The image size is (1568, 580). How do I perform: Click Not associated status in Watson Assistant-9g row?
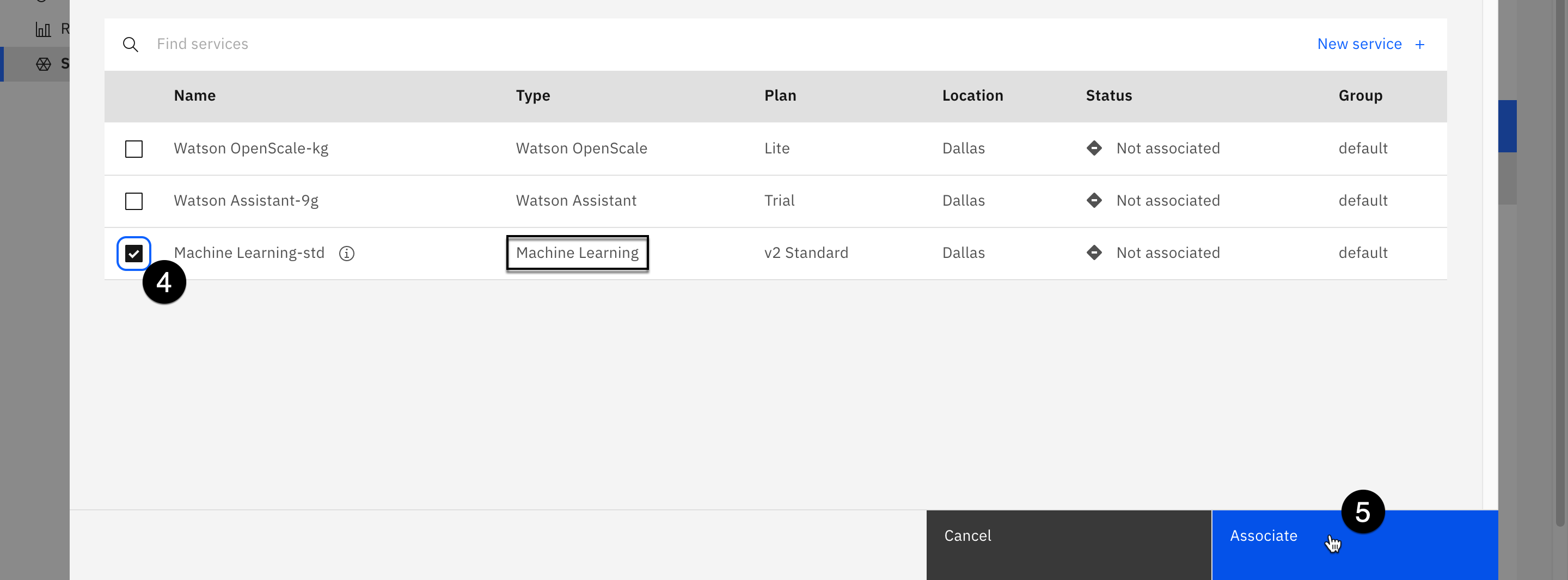(1167, 201)
